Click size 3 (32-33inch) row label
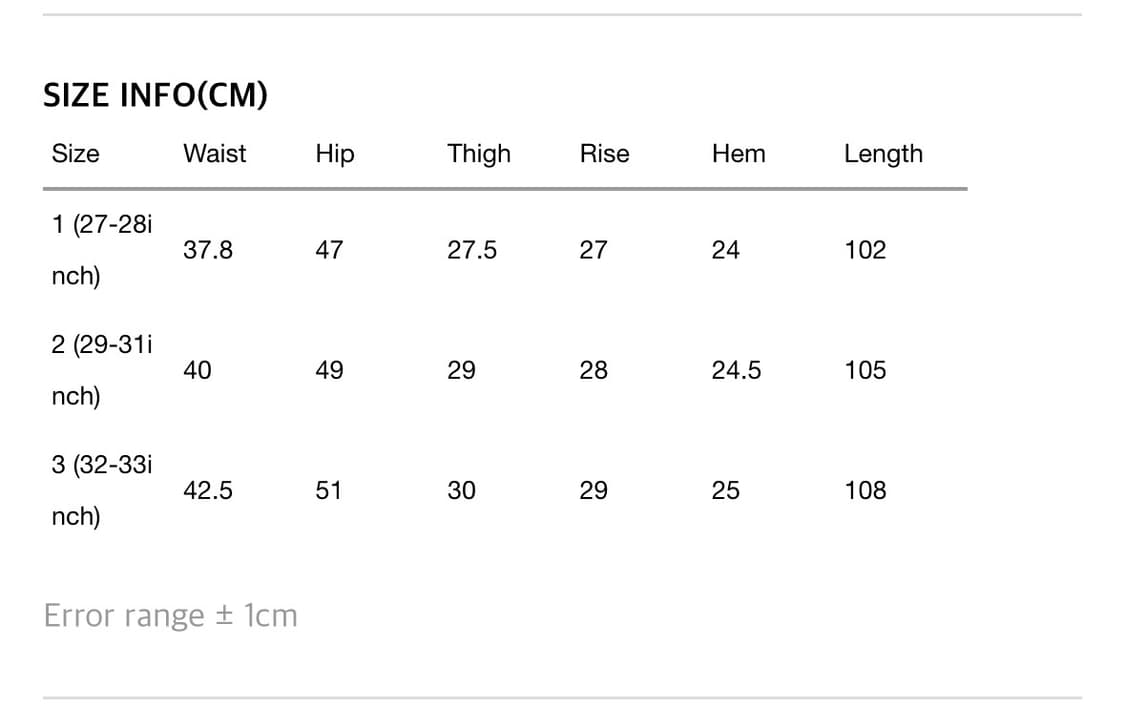This screenshot has height=727, width=1125. (x=102, y=490)
